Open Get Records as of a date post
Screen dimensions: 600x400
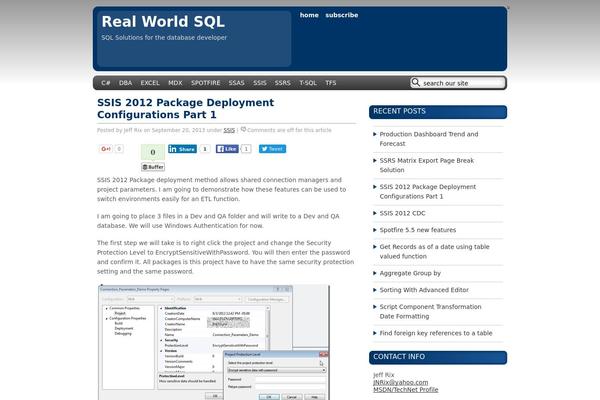pyautogui.click(x=434, y=251)
